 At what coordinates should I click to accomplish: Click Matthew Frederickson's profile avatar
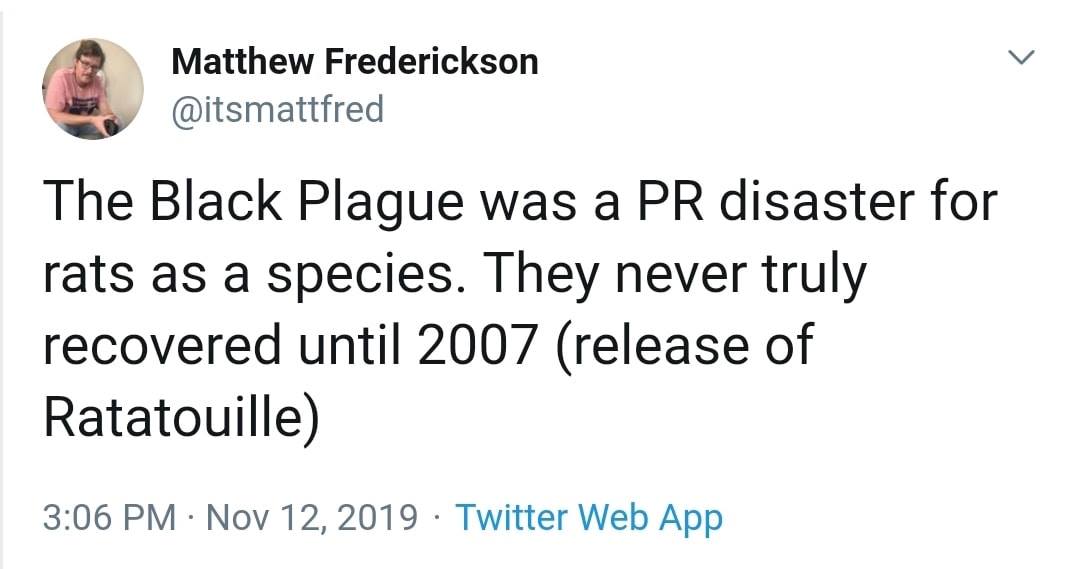[x=93, y=89]
